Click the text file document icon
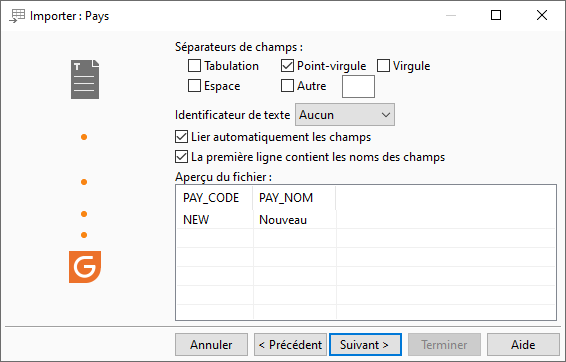This screenshot has height=362, width=566. click(x=85, y=79)
